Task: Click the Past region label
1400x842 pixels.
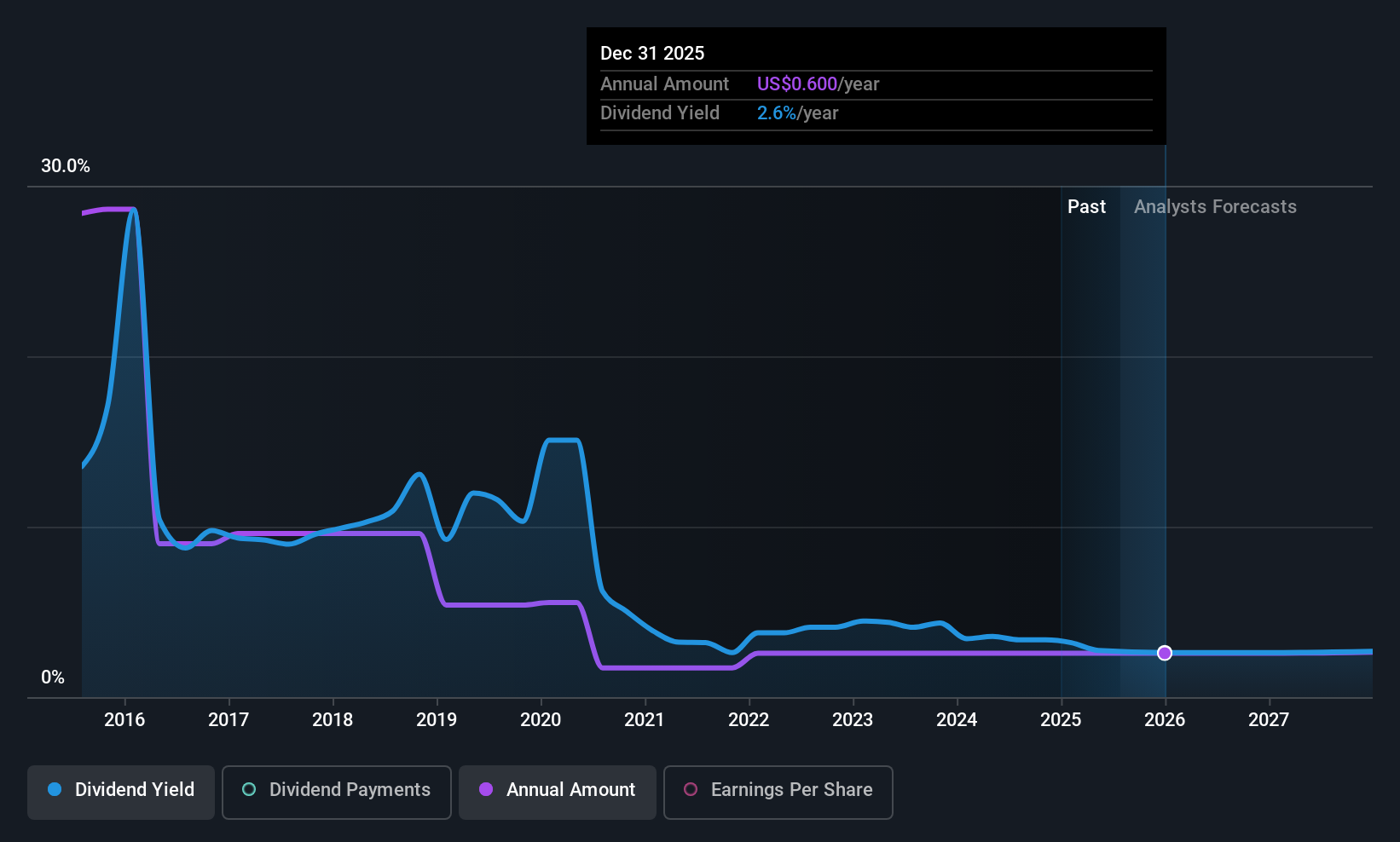Action: [1086, 207]
